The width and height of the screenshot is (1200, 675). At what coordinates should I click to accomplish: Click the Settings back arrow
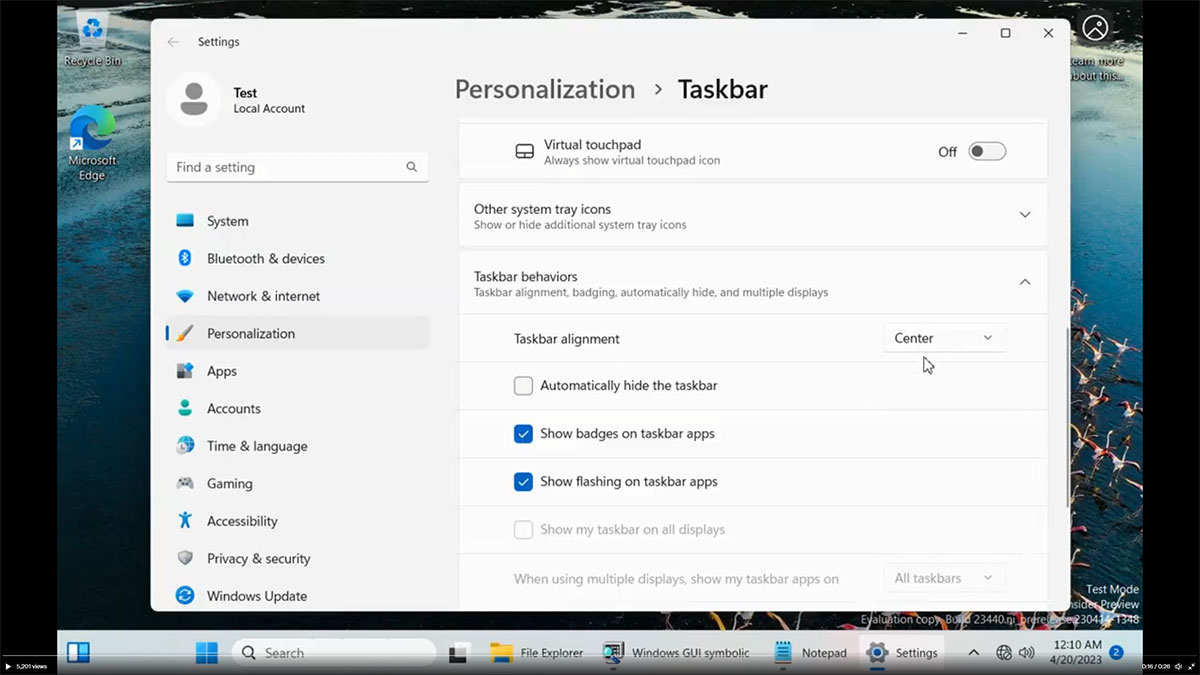coord(173,42)
